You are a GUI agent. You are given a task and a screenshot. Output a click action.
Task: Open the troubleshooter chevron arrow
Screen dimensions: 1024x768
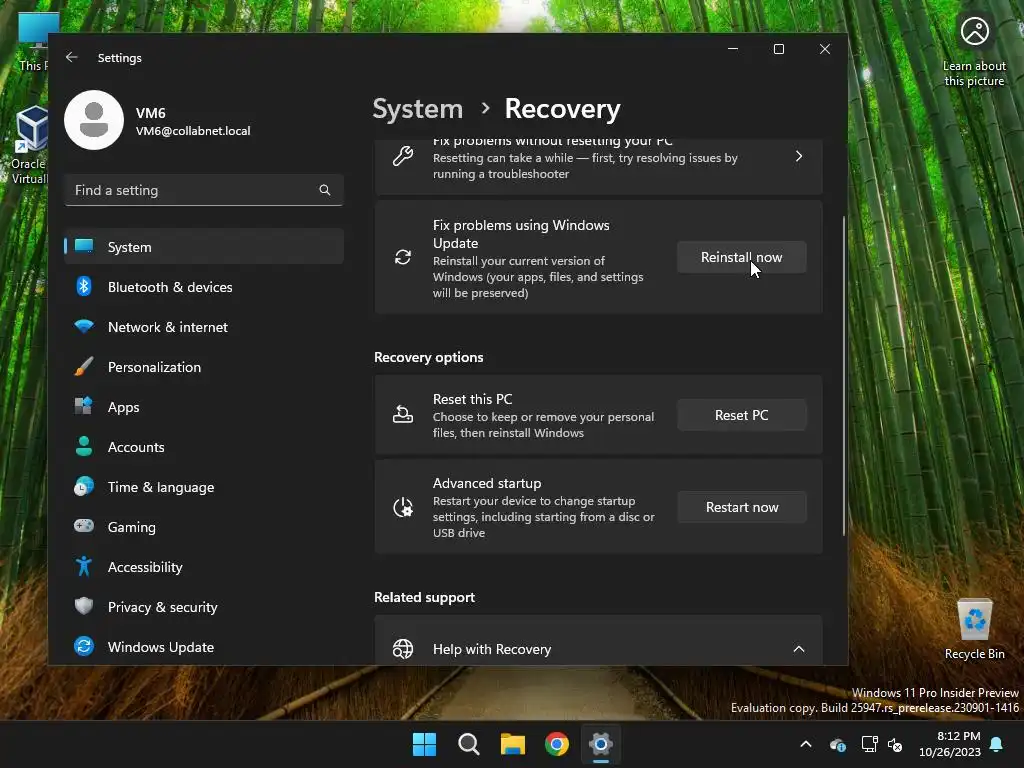pyautogui.click(x=799, y=156)
